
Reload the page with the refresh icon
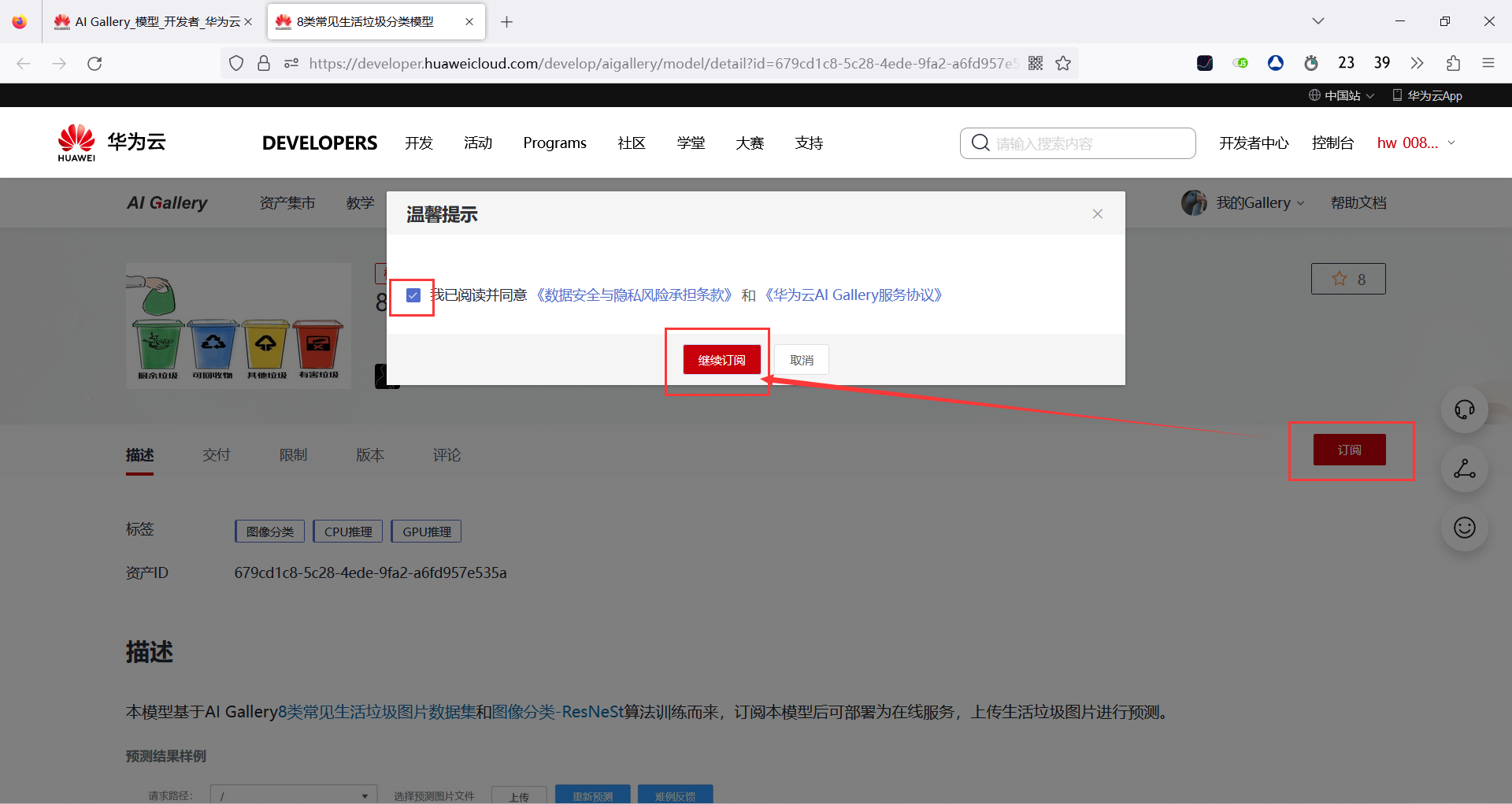tap(94, 63)
